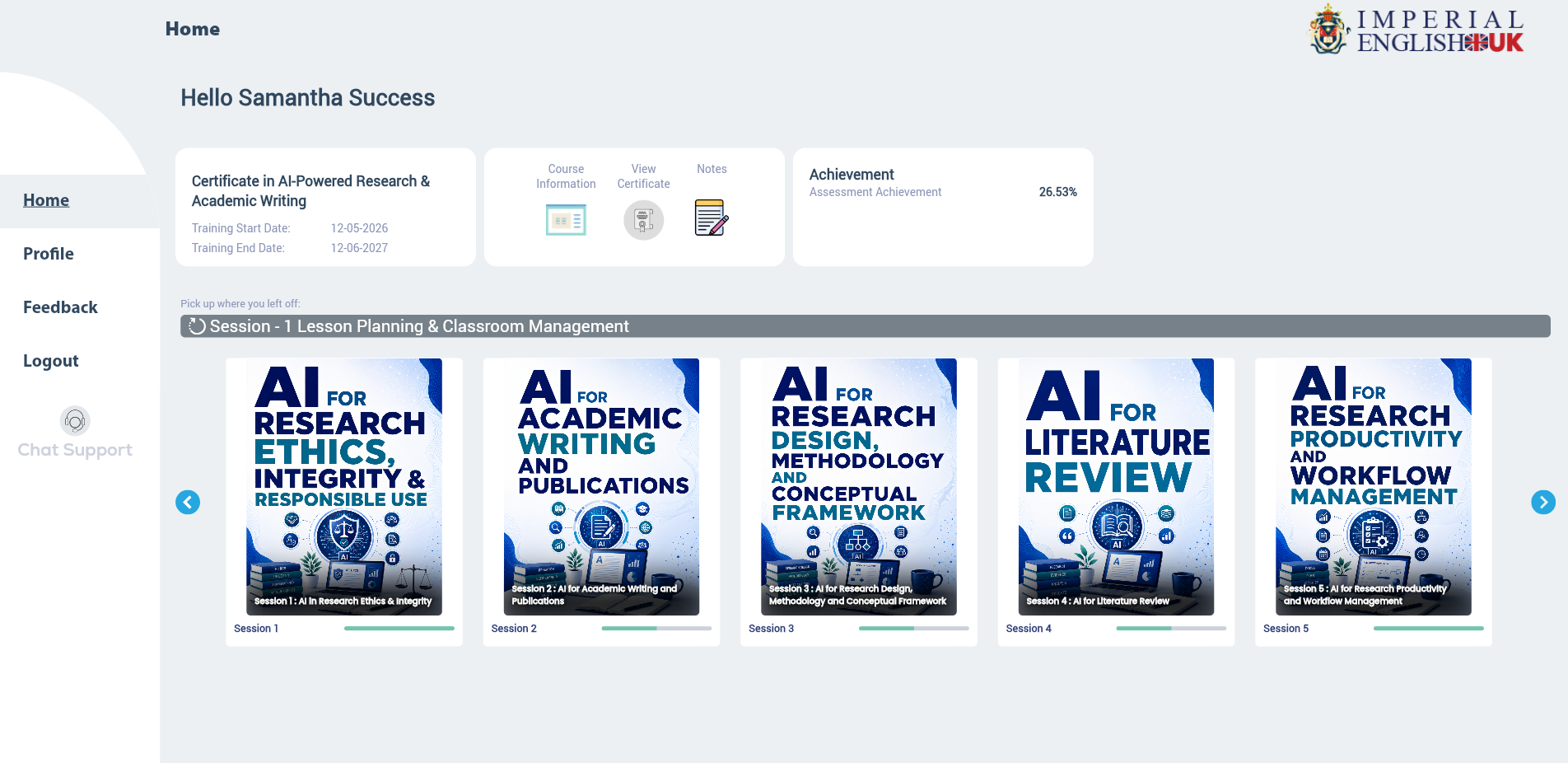Click the Session 5 progress bar

(1429, 629)
